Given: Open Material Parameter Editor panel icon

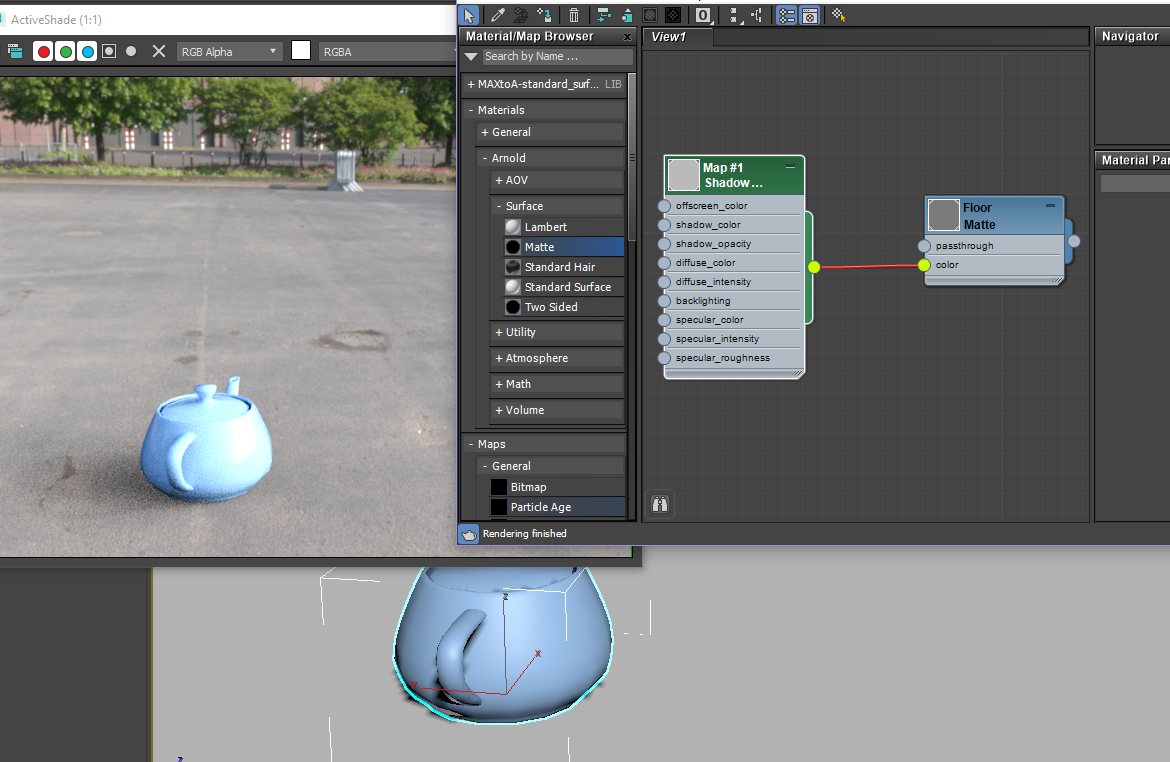Looking at the screenshot, I should tap(810, 15).
